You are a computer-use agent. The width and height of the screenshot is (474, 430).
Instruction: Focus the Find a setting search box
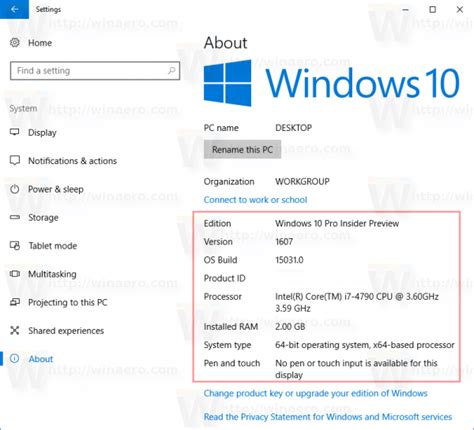point(95,71)
